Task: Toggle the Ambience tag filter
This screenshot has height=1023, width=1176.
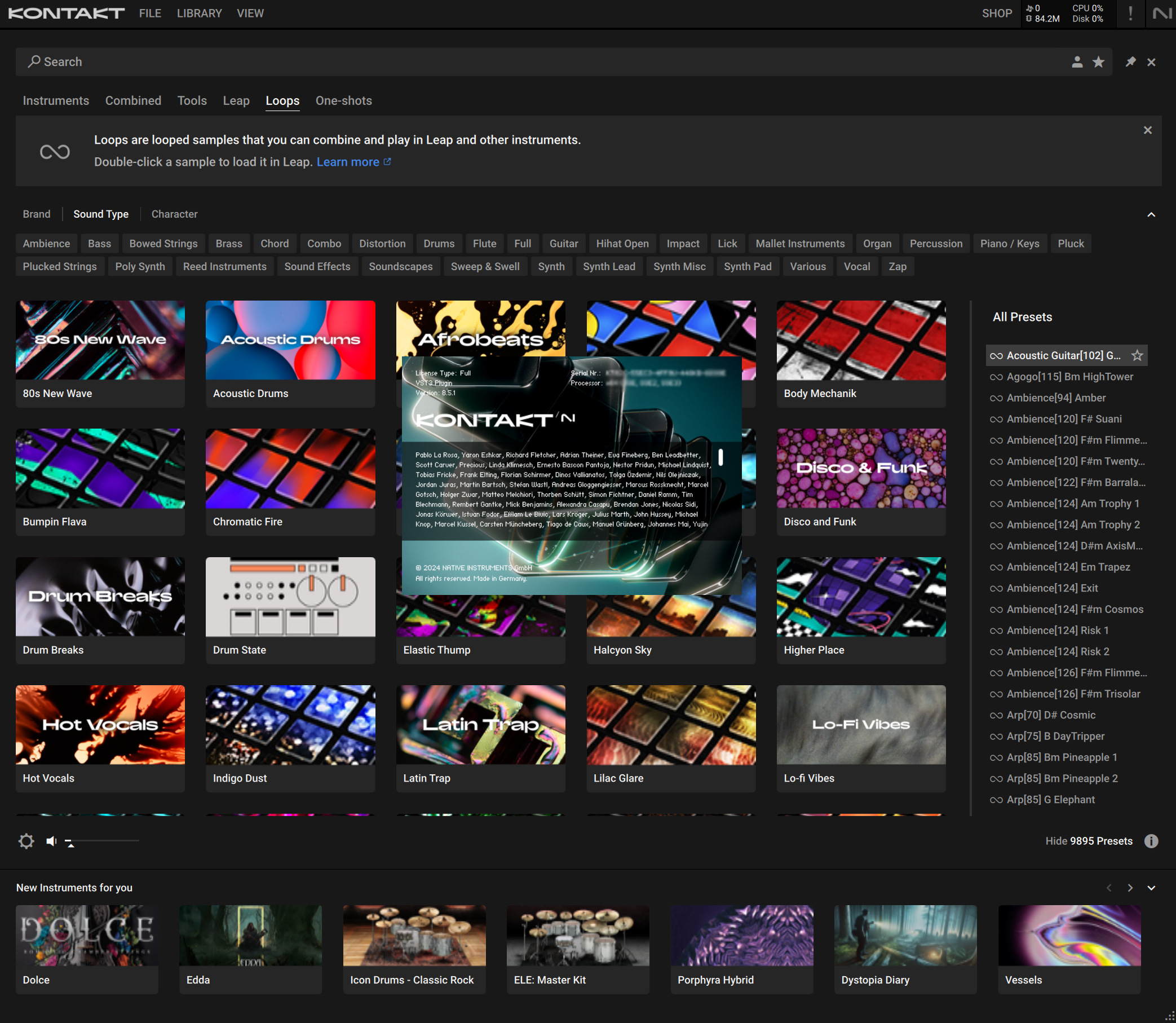Action: point(46,244)
